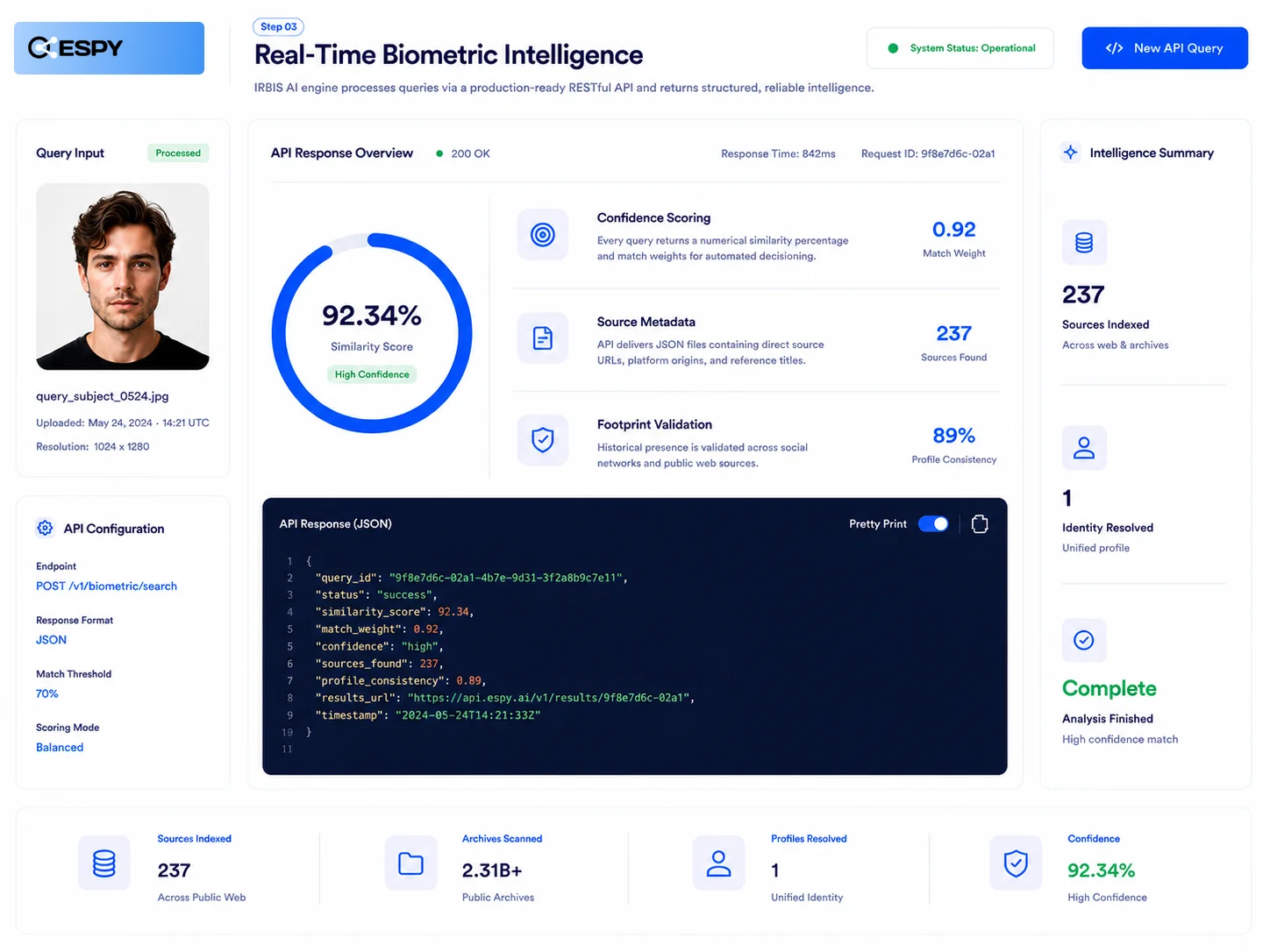Click the Resolution: 1024 x 1280 text
The height and width of the screenshot is (952, 1270).
[93, 446]
